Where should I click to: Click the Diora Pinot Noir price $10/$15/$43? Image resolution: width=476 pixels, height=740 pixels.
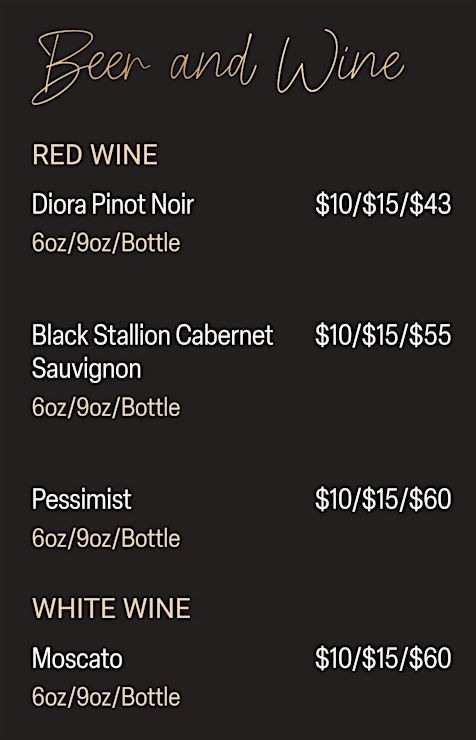383,204
